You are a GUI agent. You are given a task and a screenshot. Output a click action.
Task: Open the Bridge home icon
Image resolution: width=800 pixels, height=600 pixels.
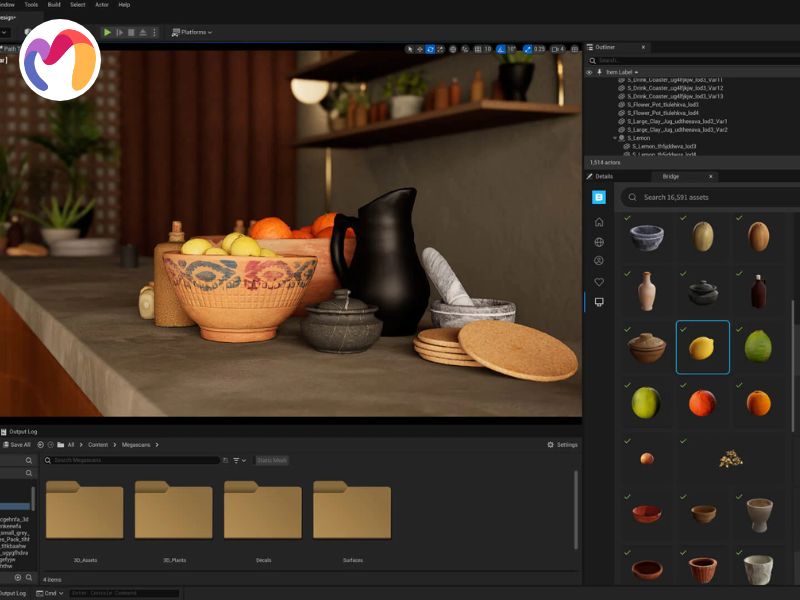599,222
